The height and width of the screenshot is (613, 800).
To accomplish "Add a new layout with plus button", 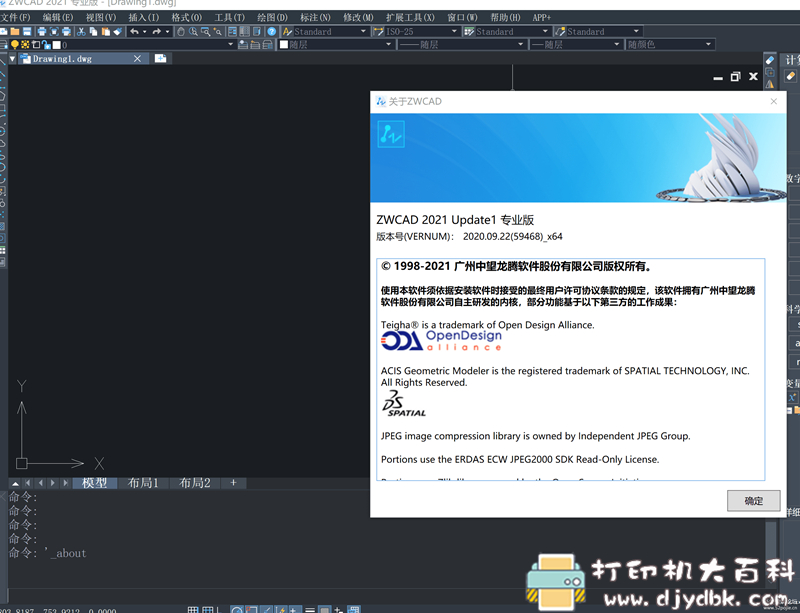I will tap(233, 482).
